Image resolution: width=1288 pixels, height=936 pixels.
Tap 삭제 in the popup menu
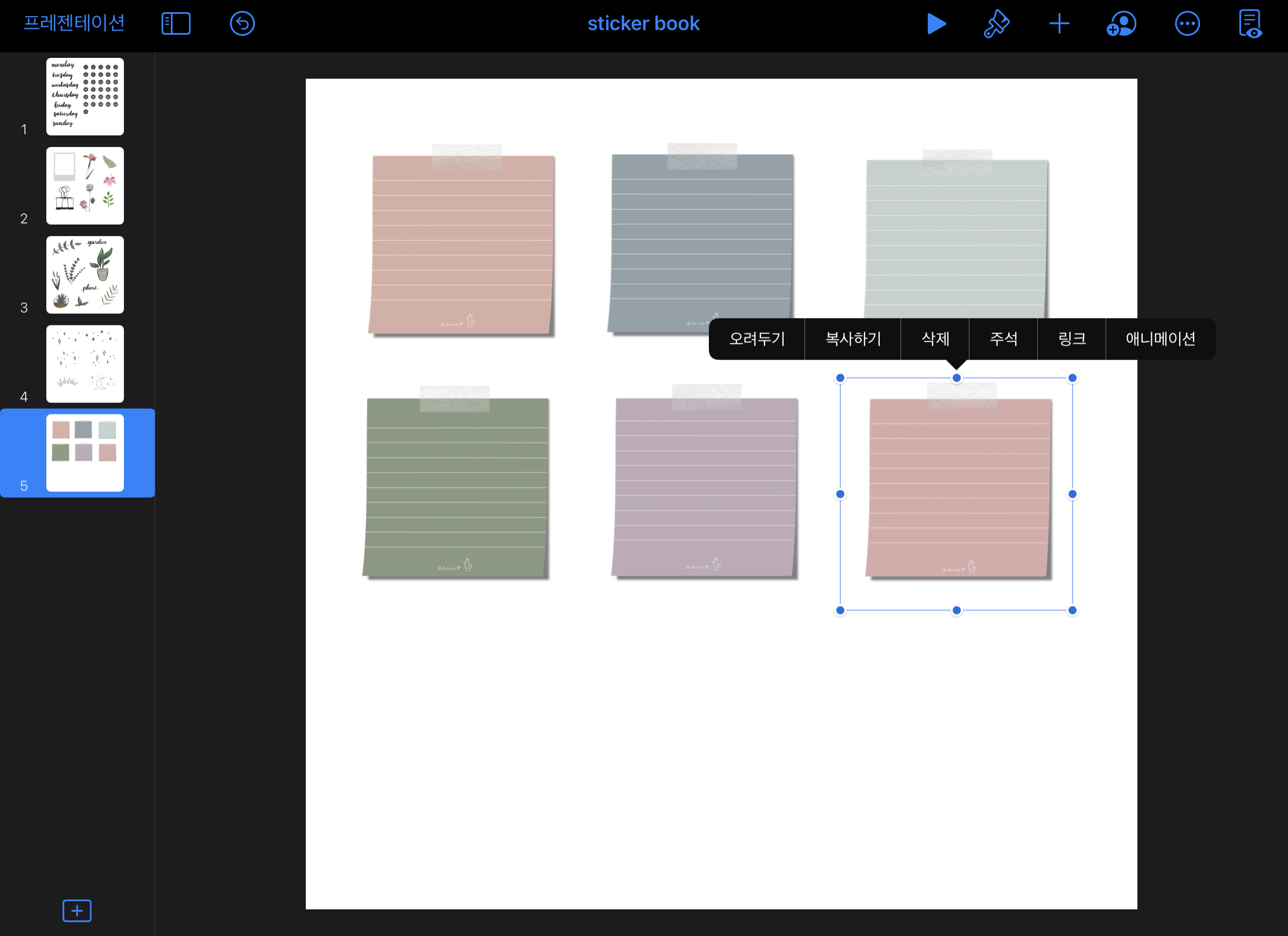pyautogui.click(x=935, y=339)
